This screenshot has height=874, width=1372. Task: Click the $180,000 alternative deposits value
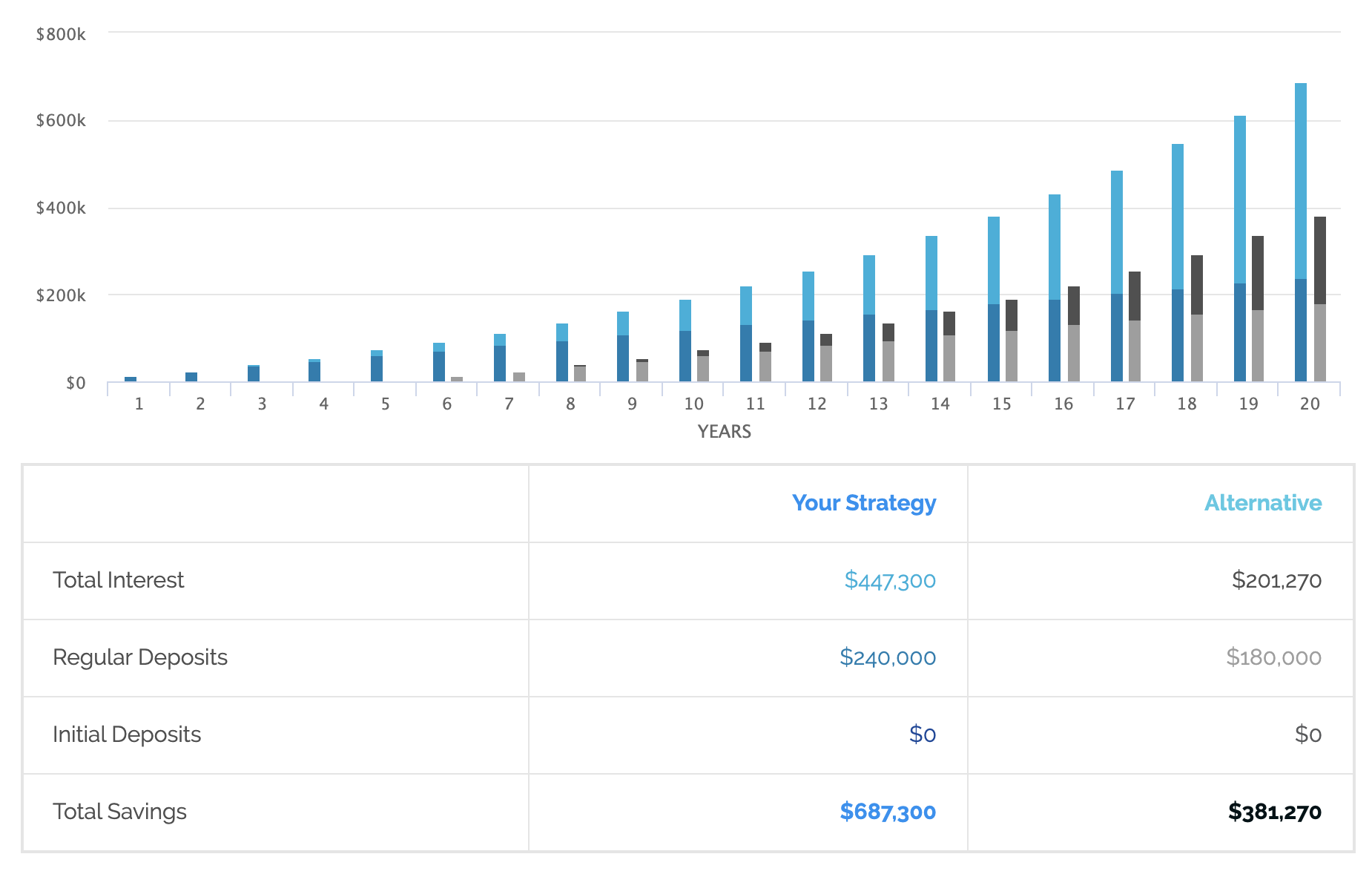(x=1273, y=657)
